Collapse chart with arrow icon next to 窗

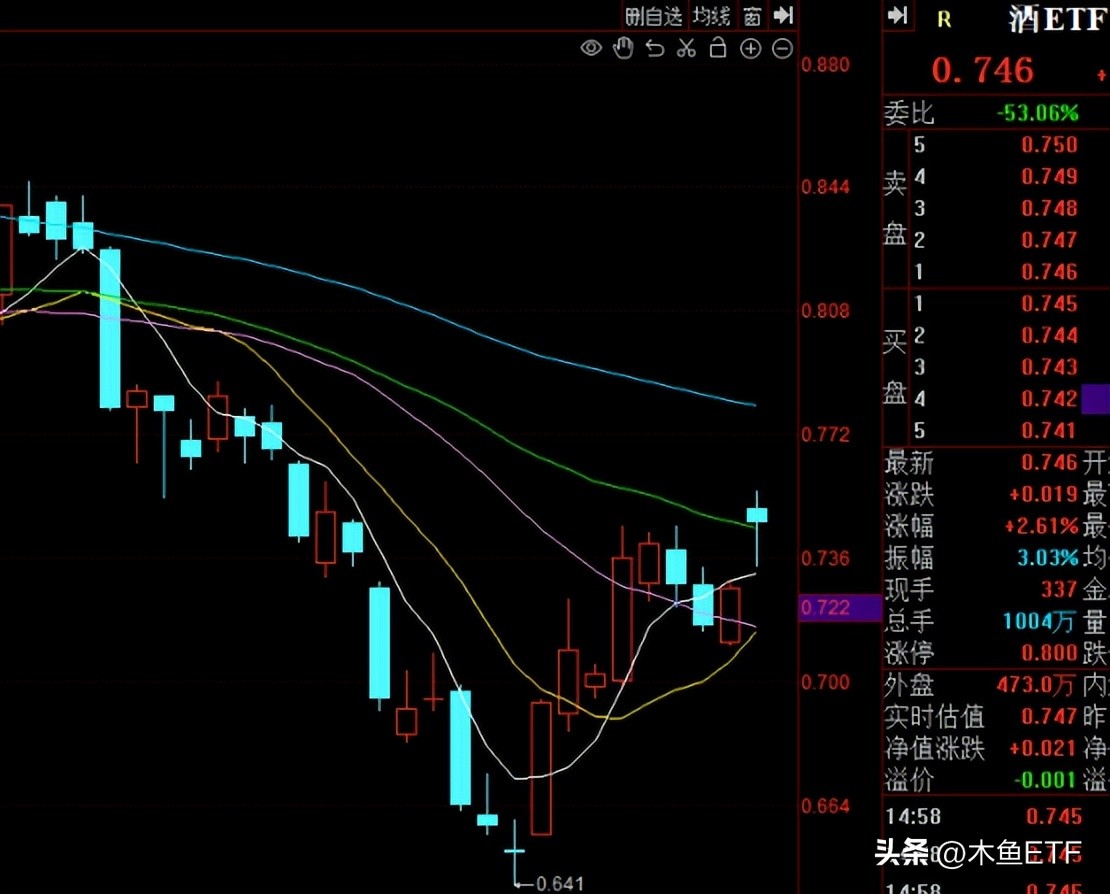(x=783, y=16)
